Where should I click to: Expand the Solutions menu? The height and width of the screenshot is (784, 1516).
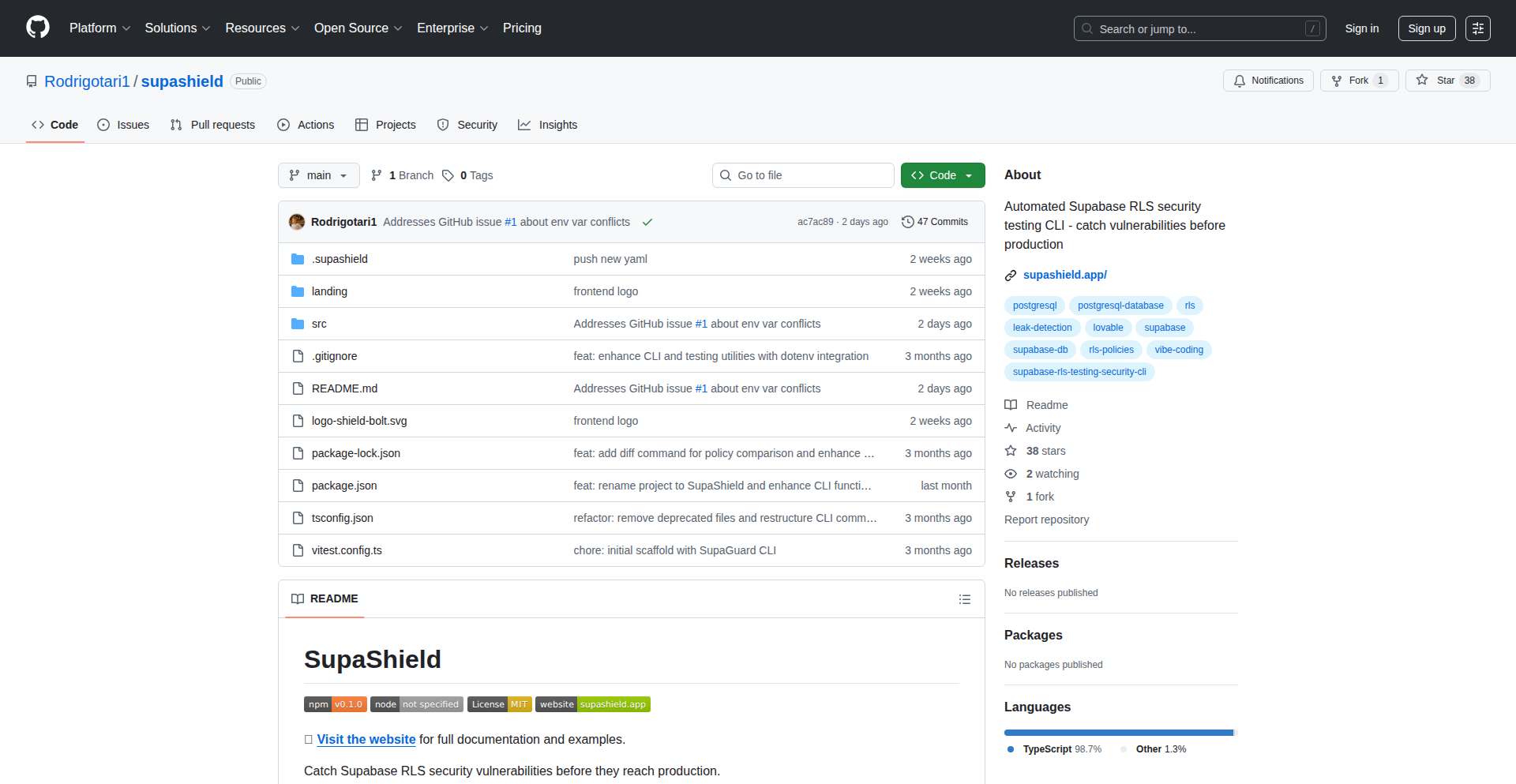[178, 28]
